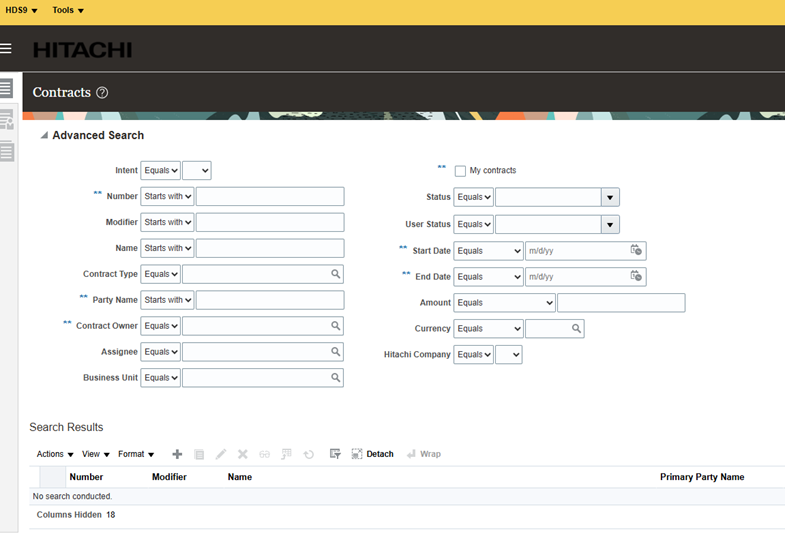This screenshot has width=785, height=551.
Task: Open Hitachi Company value dropdown
Action: (509, 354)
